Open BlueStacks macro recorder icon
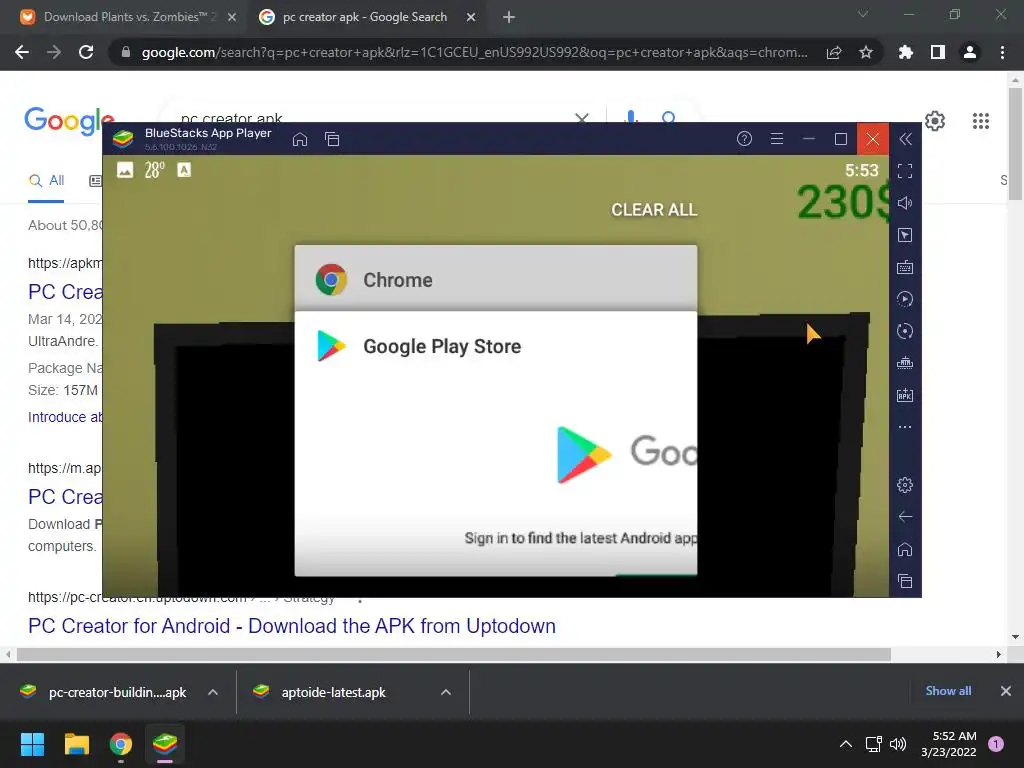 point(905,299)
